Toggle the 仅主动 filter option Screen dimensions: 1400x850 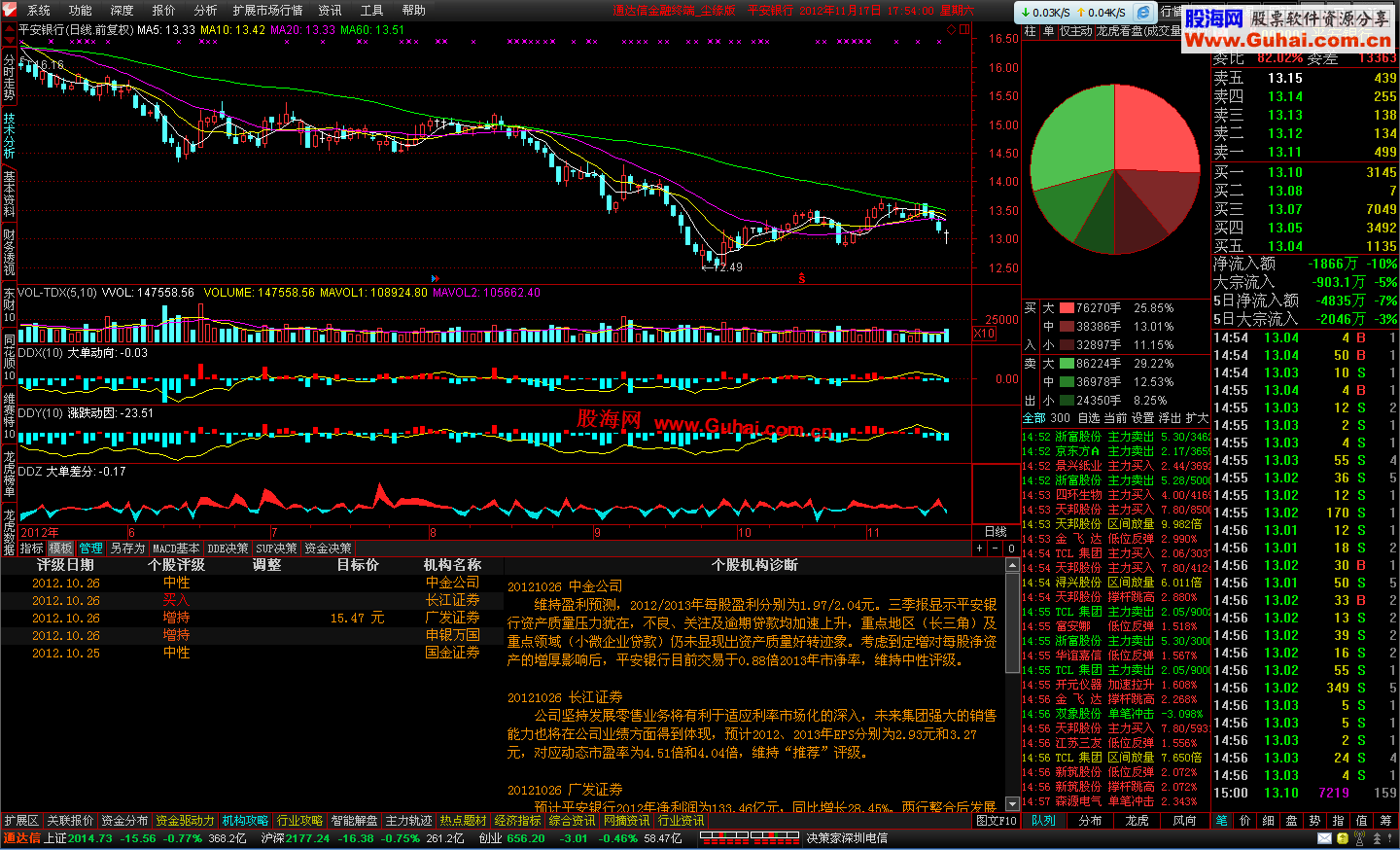(x=1075, y=31)
